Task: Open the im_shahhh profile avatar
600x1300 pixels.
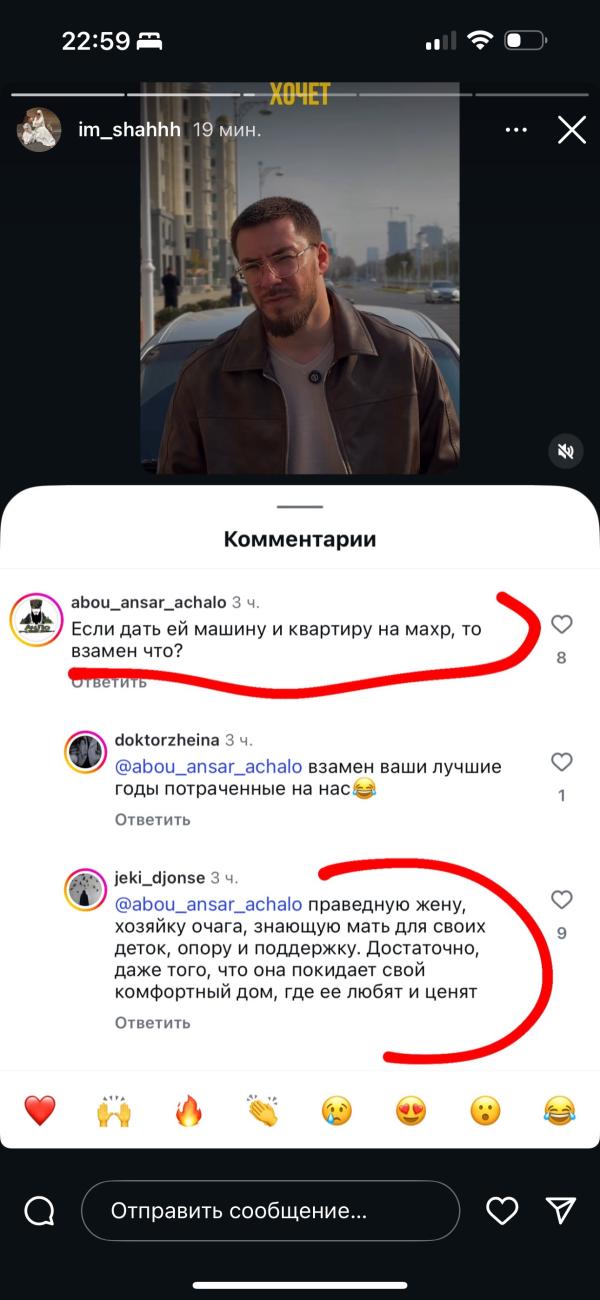Action: click(x=40, y=130)
